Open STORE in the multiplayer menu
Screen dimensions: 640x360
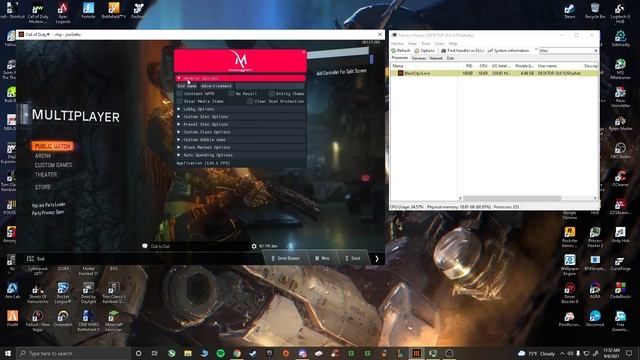pos(43,187)
